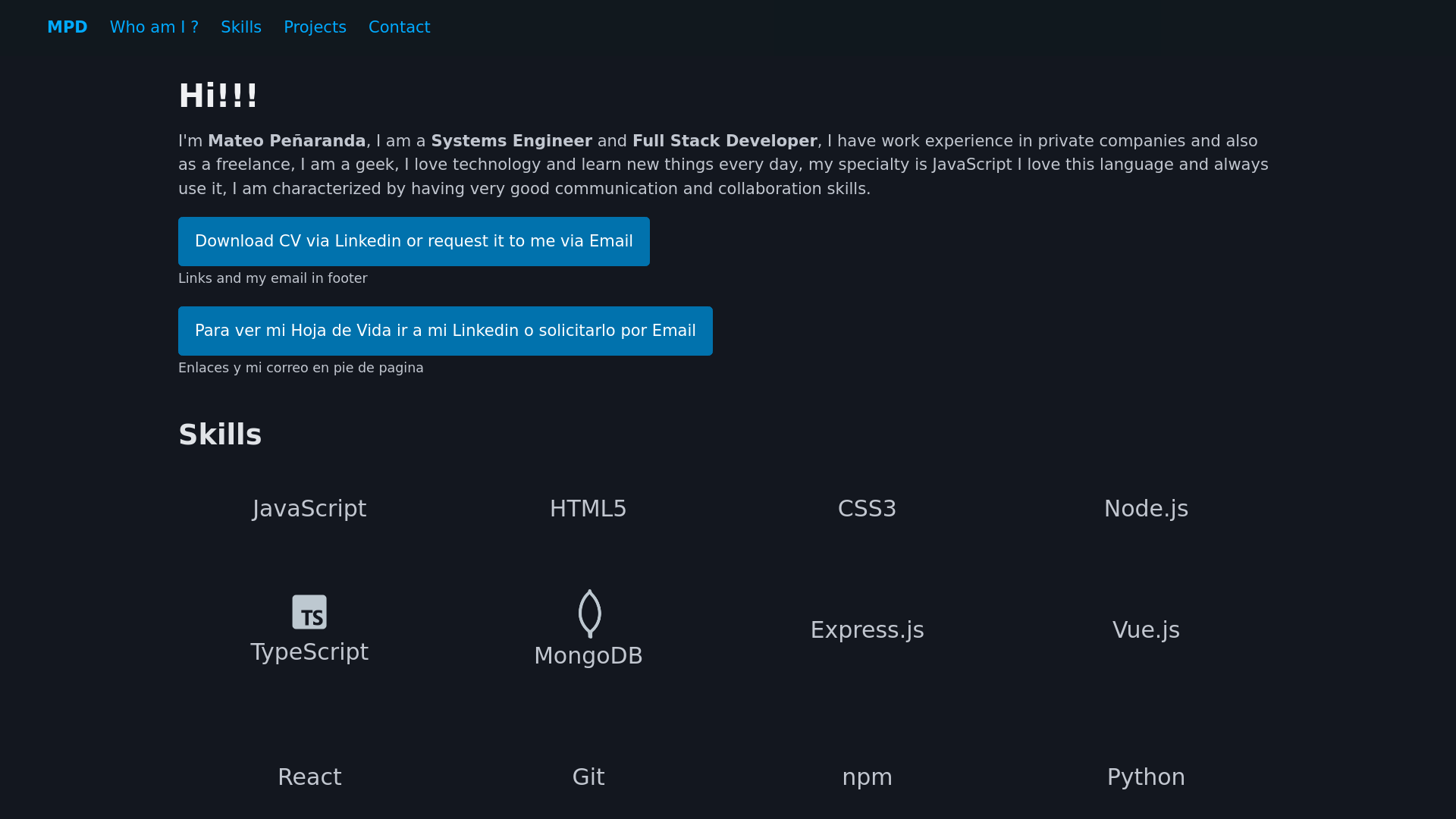Click the MongoDB text label
This screenshot has width=1456, height=819.
click(588, 656)
